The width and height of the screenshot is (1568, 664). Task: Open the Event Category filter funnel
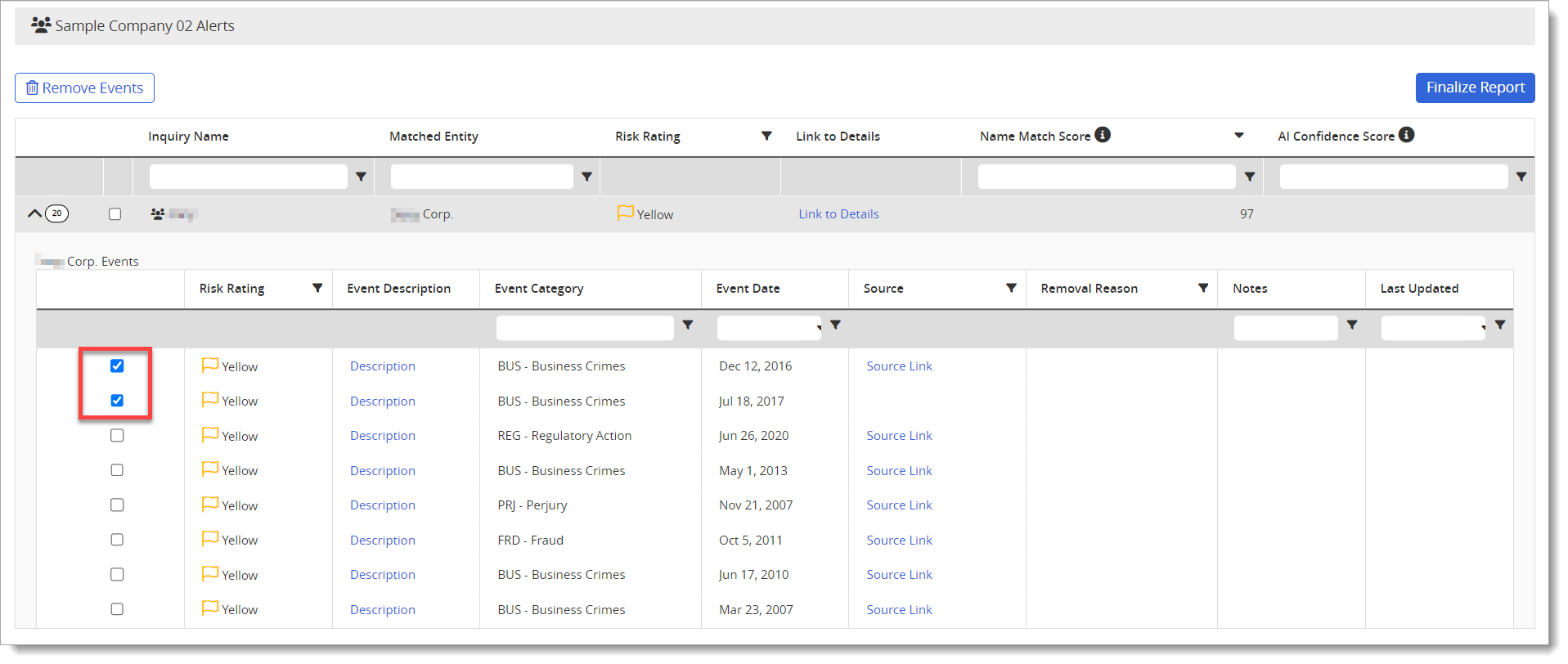click(688, 325)
